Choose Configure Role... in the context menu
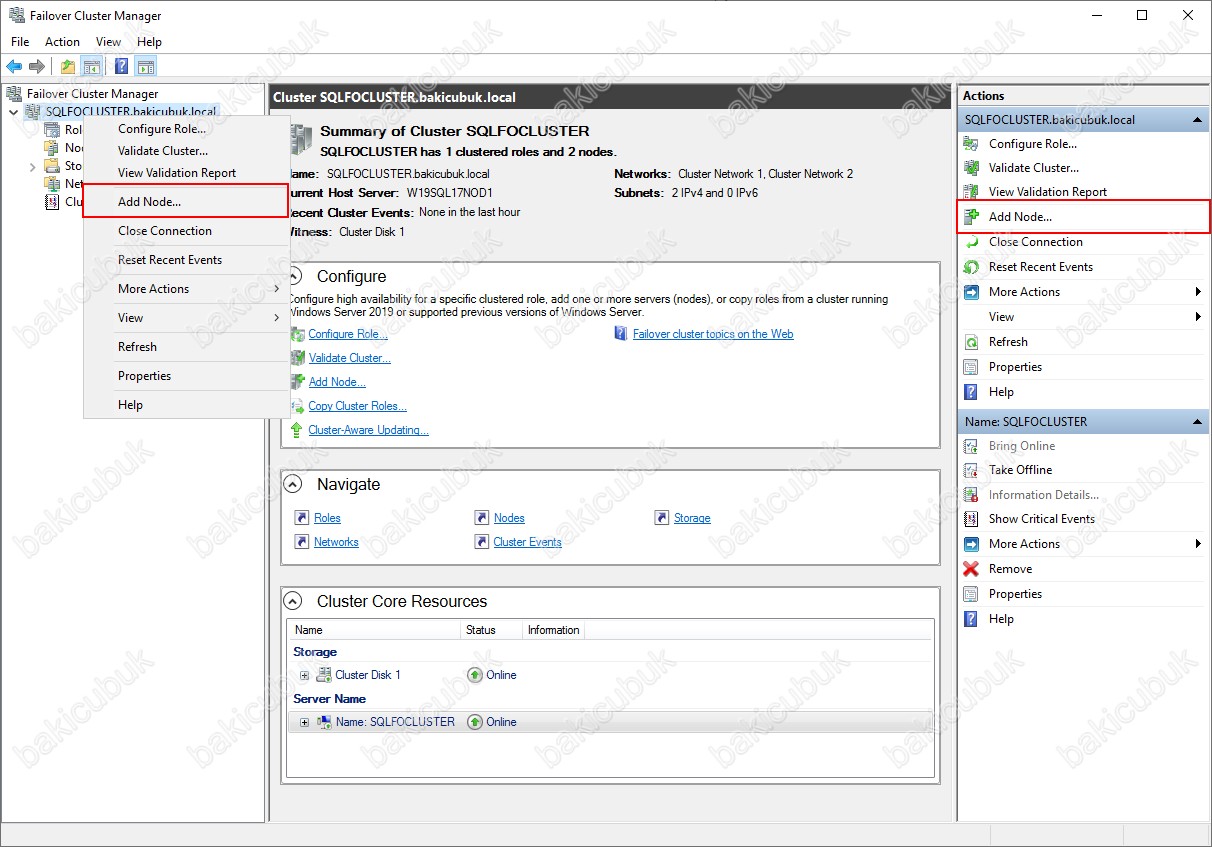Viewport: 1212px width, 847px height. click(186, 129)
